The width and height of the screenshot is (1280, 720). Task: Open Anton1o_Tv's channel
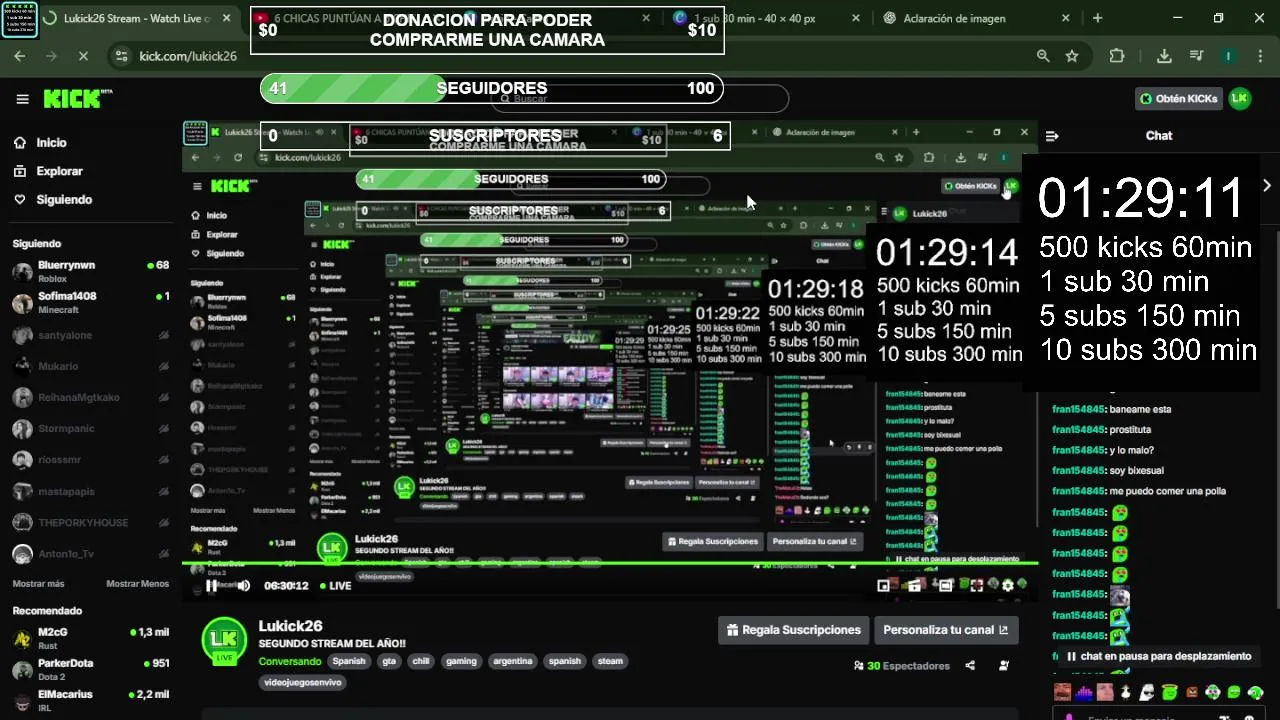pyautogui.click(x=90, y=554)
